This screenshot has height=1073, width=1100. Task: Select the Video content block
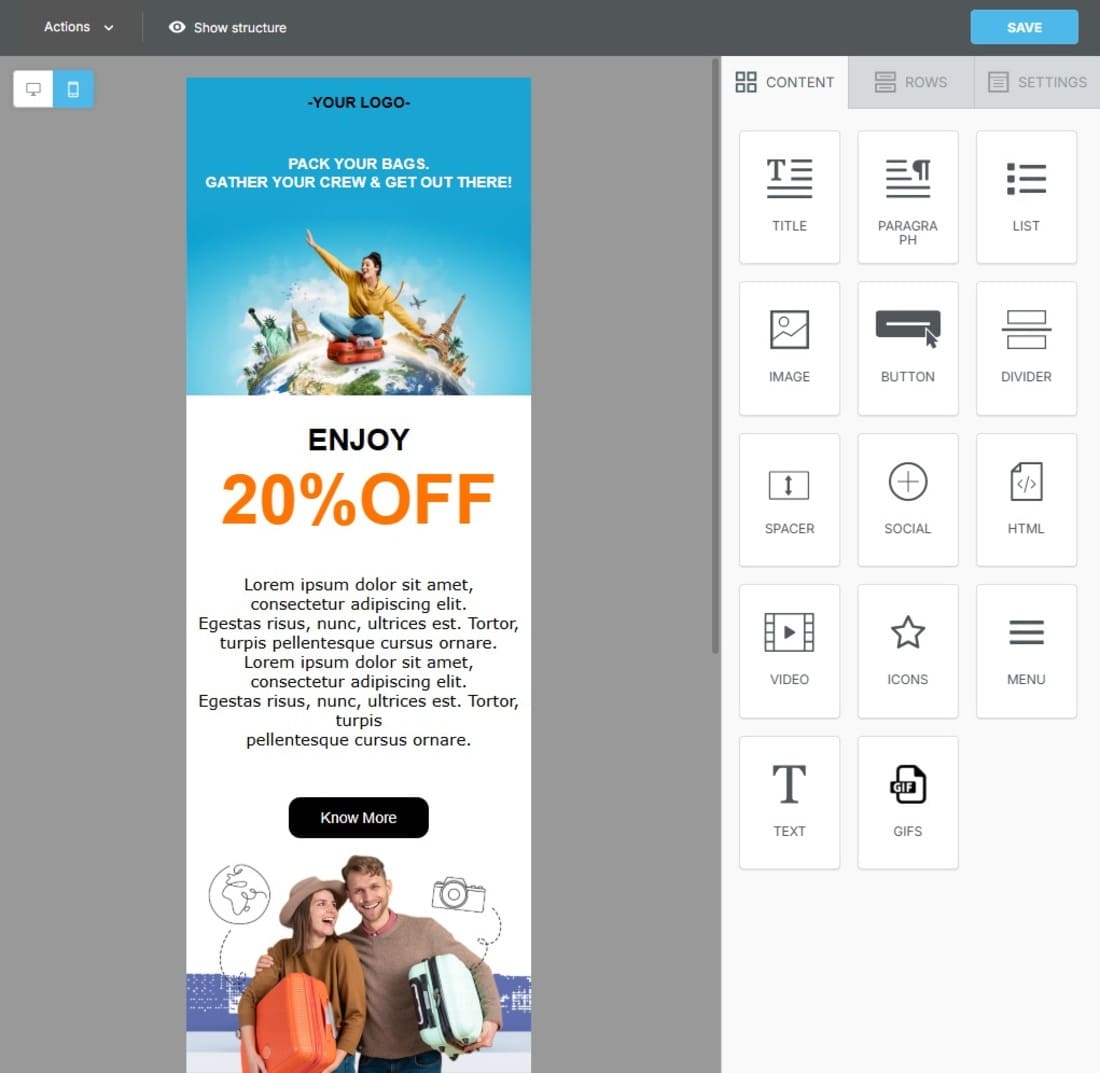(789, 650)
